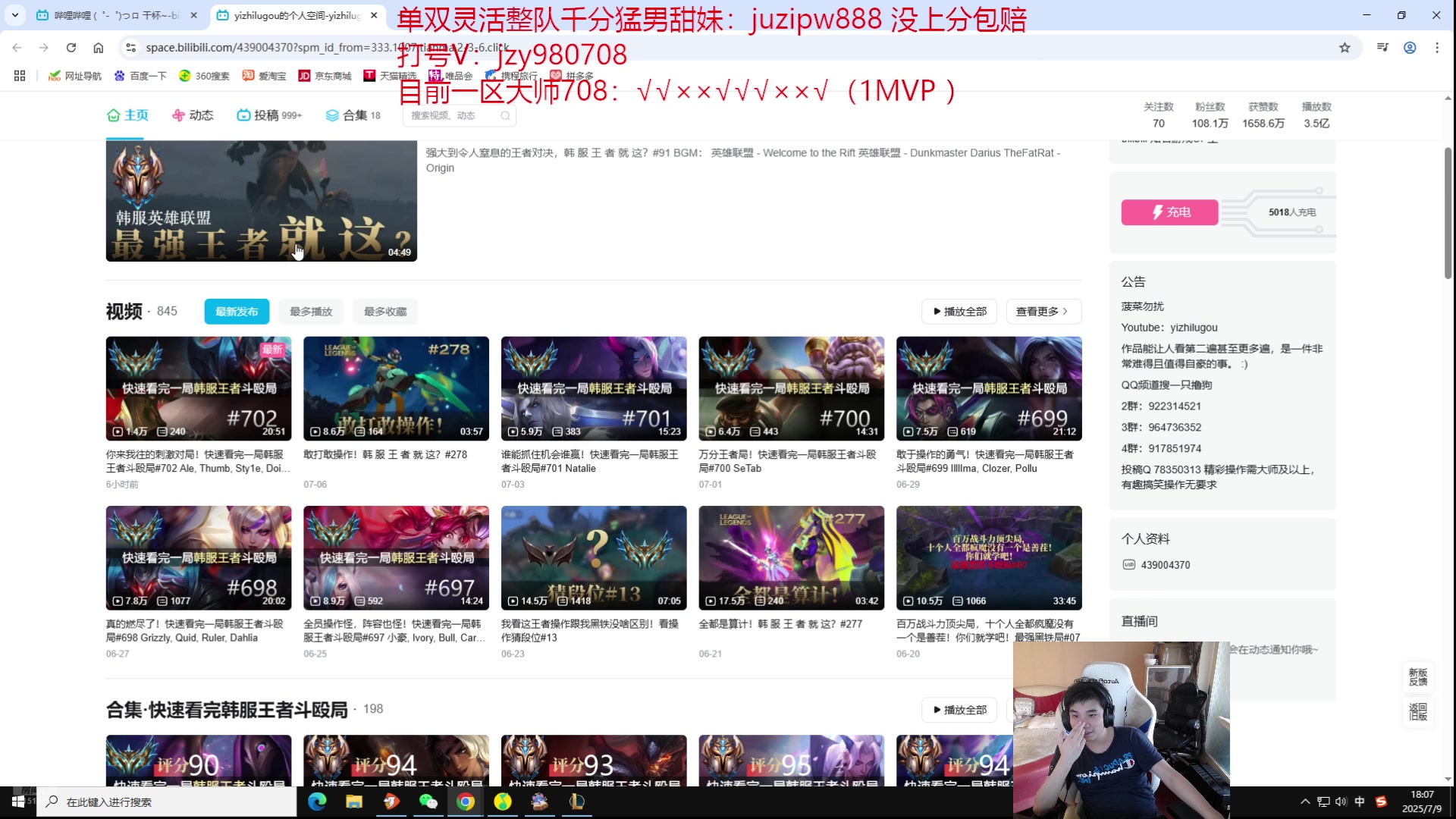Open video thumbnail #278 敢打敢操作
The height and width of the screenshot is (819, 1456).
pos(396,388)
